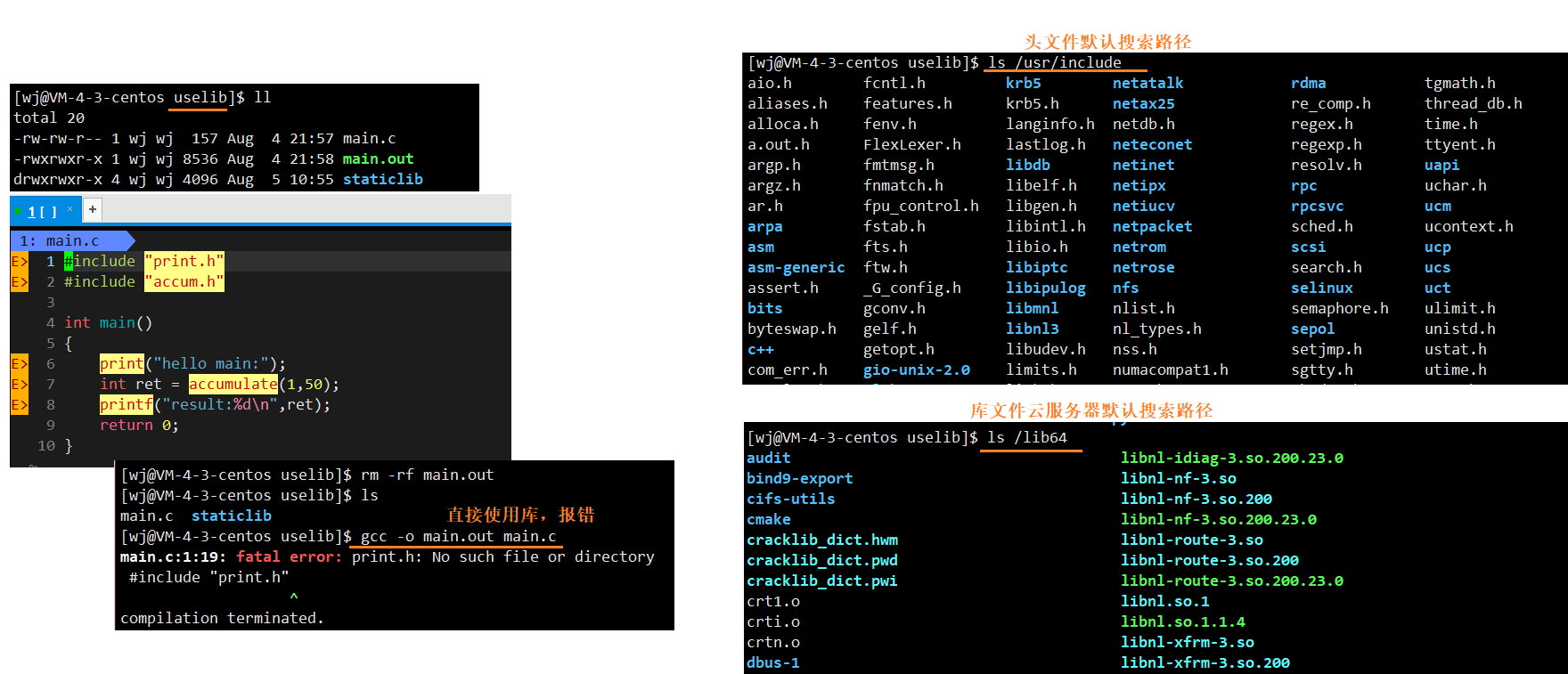This screenshot has width=1568, height=674.
Task: Click the '库文件云服务器默认搜索路径' heading
Action: [x=1091, y=410]
